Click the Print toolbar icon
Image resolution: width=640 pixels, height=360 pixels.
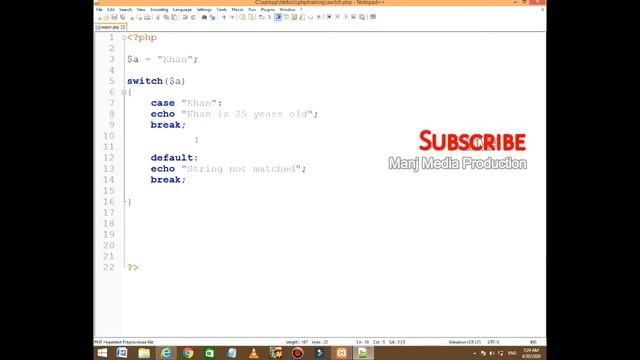tap(147, 17)
